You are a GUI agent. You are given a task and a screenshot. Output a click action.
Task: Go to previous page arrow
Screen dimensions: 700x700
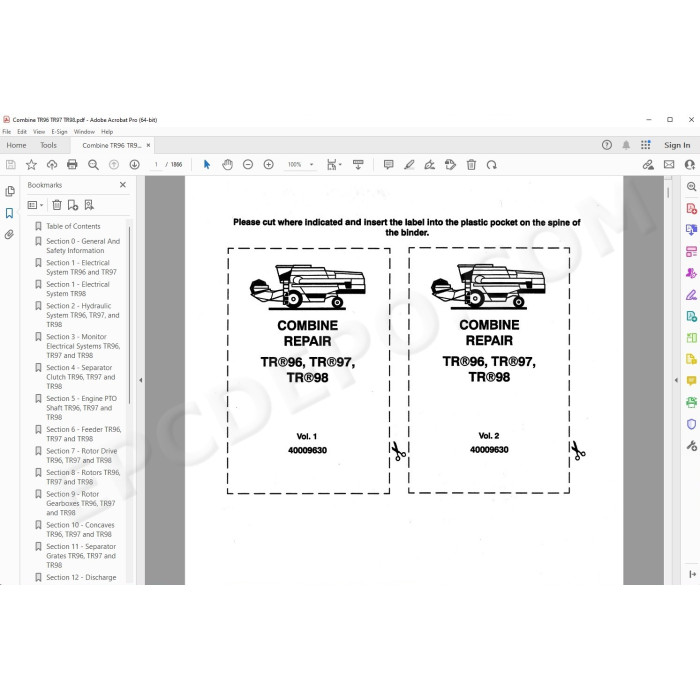click(x=114, y=165)
